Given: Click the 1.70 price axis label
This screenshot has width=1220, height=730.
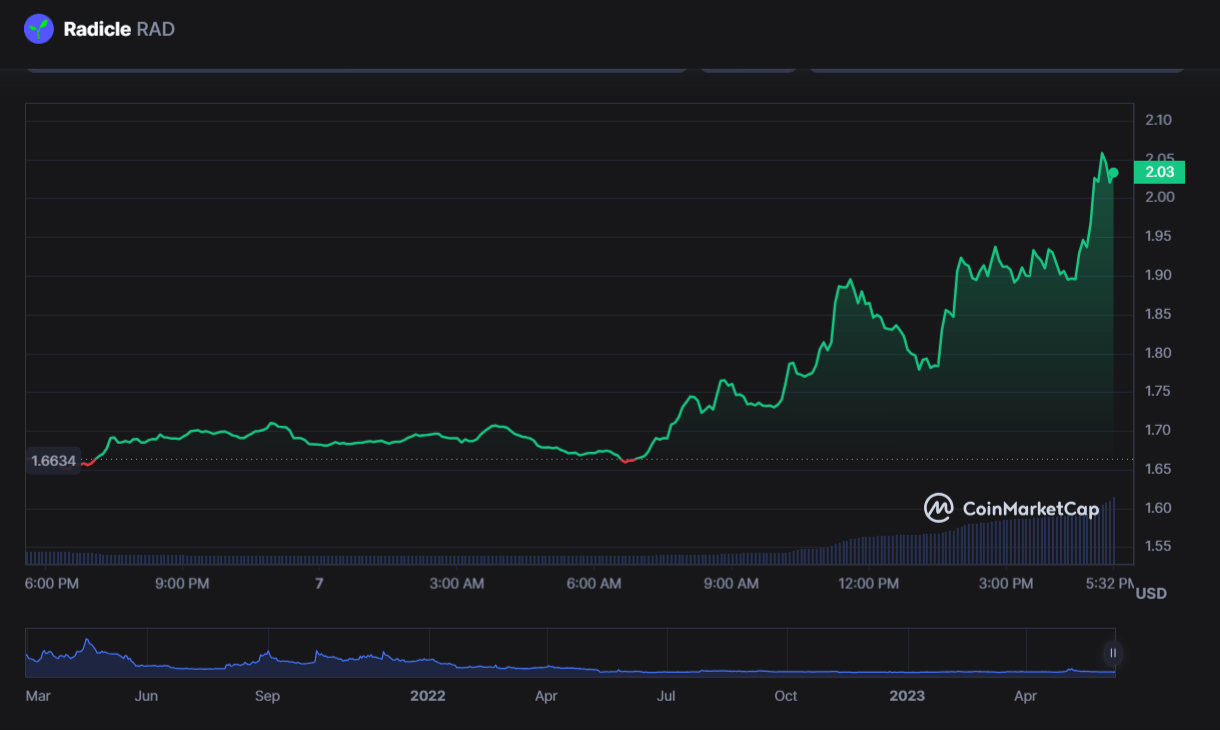Looking at the screenshot, I should click(x=1158, y=431).
